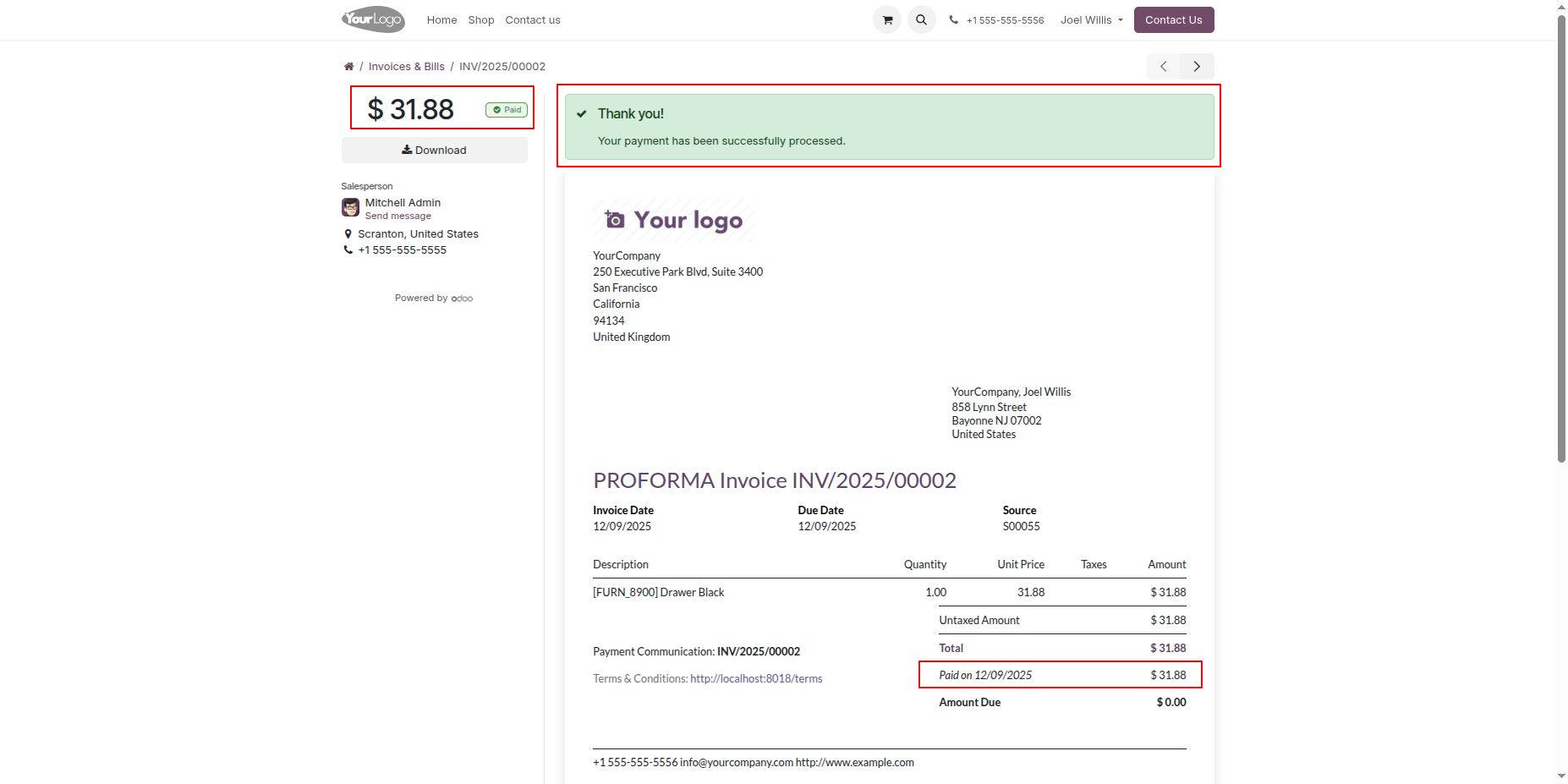Click Send message under Mitchell Admin
This screenshot has height=784, width=1568.
[397, 217]
